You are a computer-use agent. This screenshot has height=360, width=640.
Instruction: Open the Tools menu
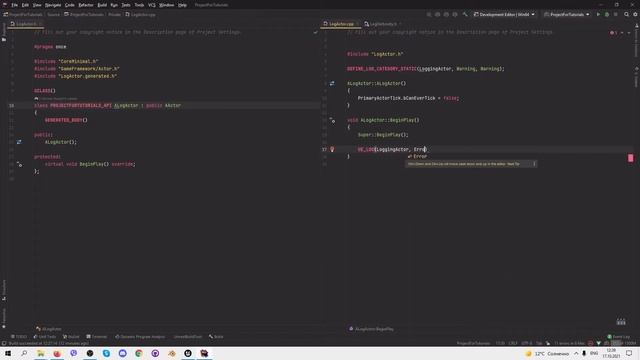coord(139,5)
